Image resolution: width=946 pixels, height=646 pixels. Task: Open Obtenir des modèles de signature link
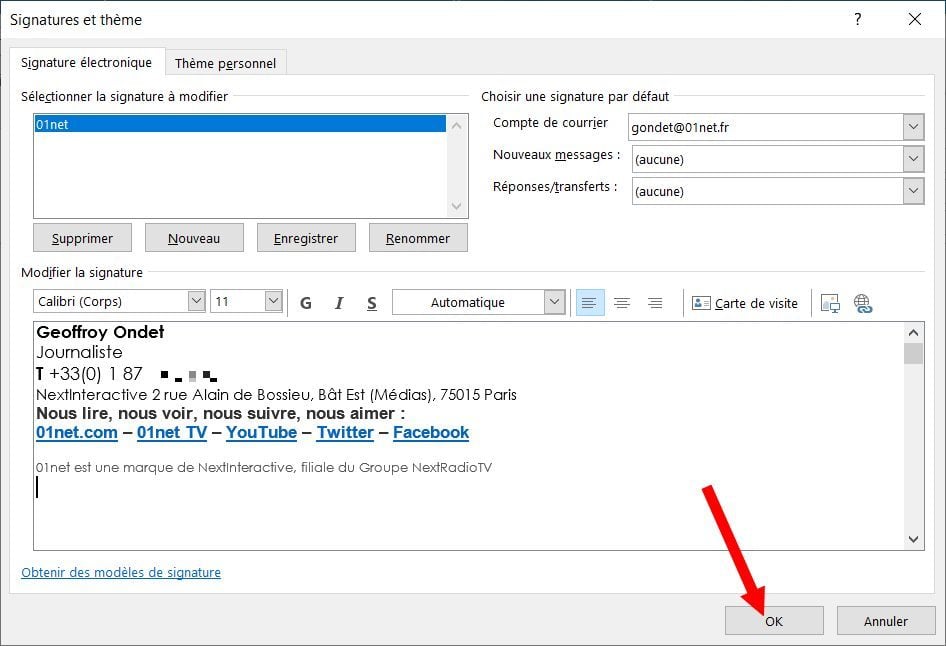coord(121,572)
